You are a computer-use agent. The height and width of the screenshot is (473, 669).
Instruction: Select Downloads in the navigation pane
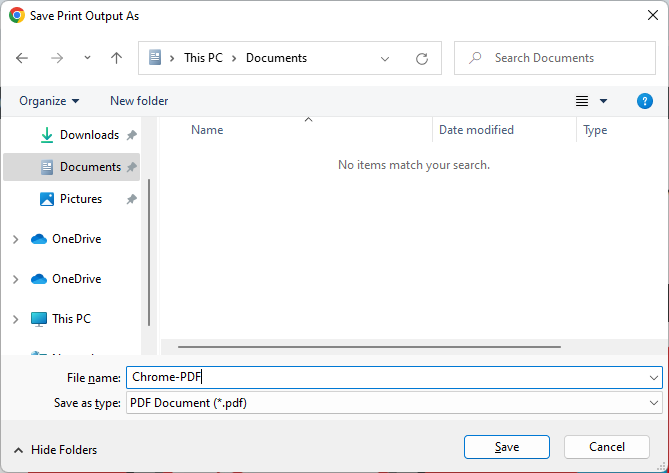(88, 135)
